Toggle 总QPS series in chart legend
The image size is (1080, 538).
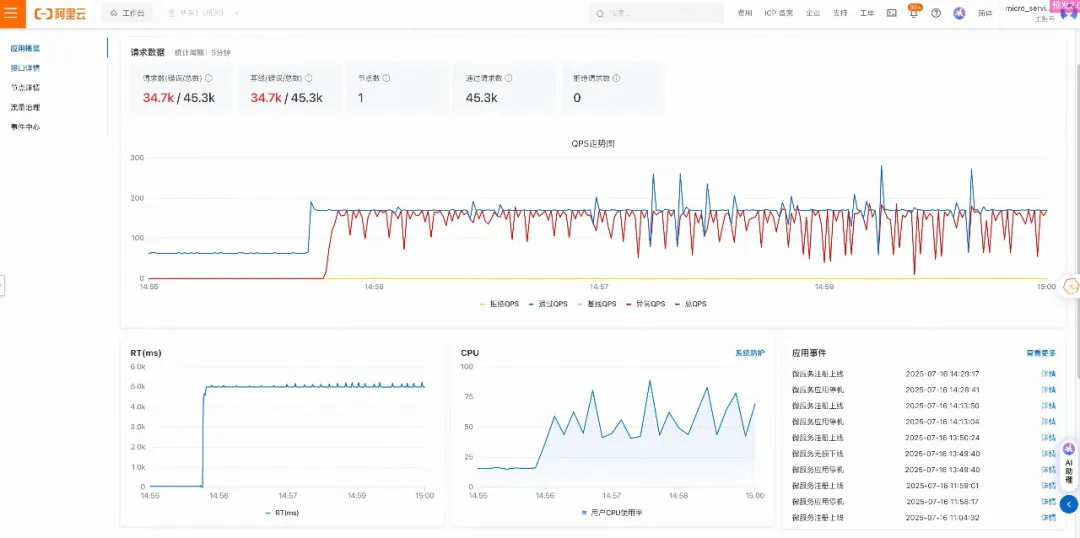691,304
